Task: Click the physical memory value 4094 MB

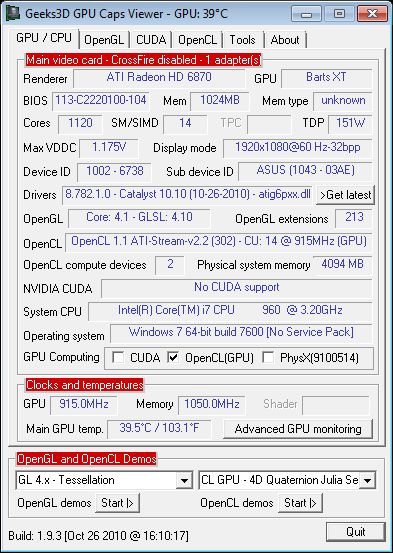Action: [x=342, y=265]
